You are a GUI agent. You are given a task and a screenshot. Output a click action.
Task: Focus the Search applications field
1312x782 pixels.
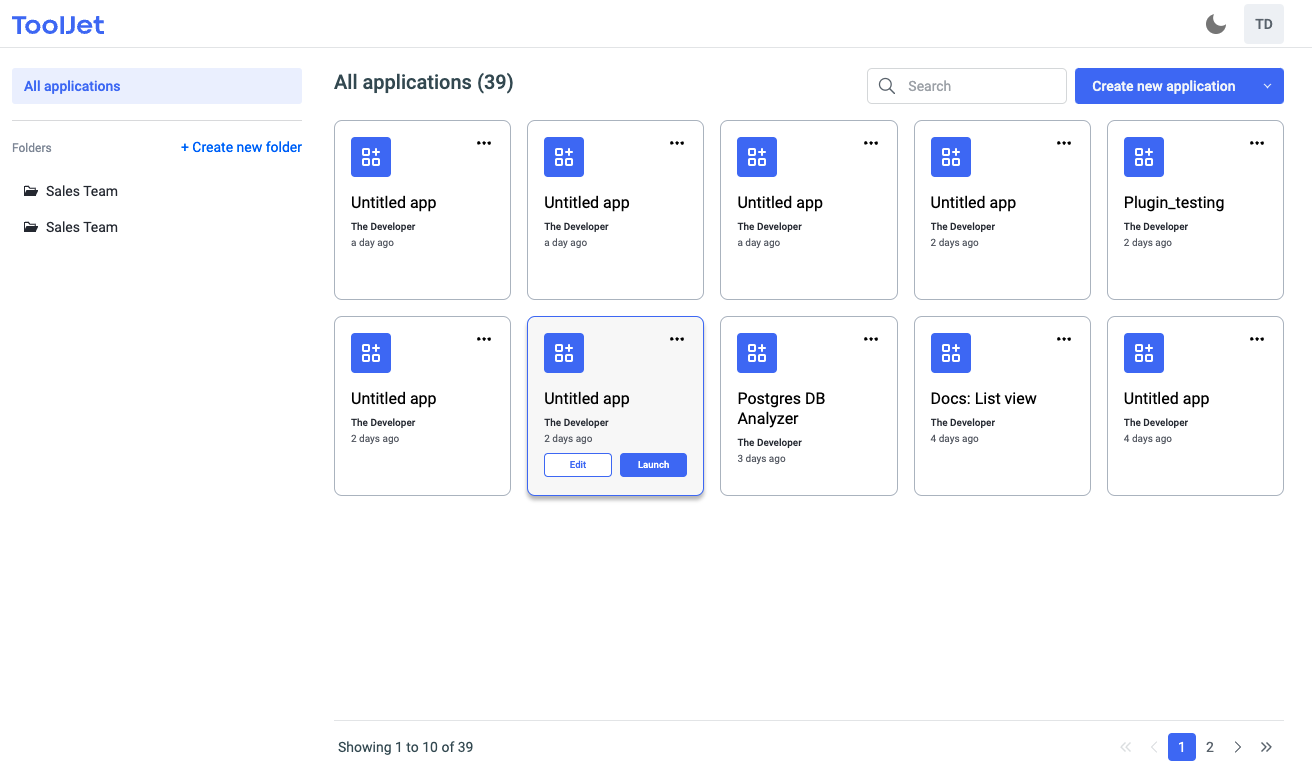[980, 86]
